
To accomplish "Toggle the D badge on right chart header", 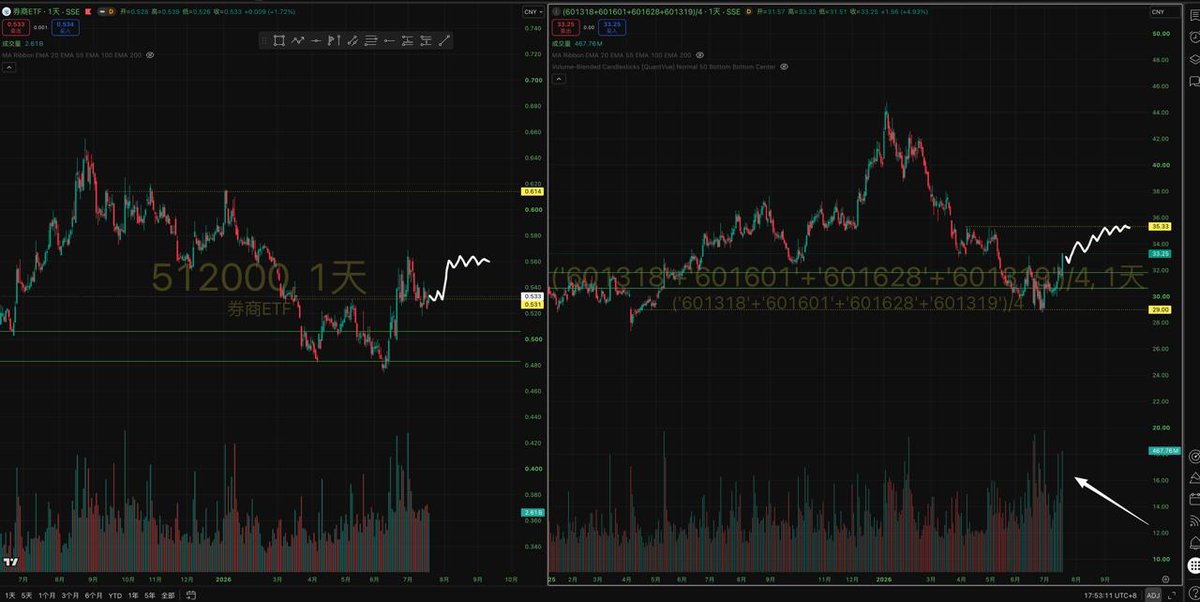I will [749, 11].
